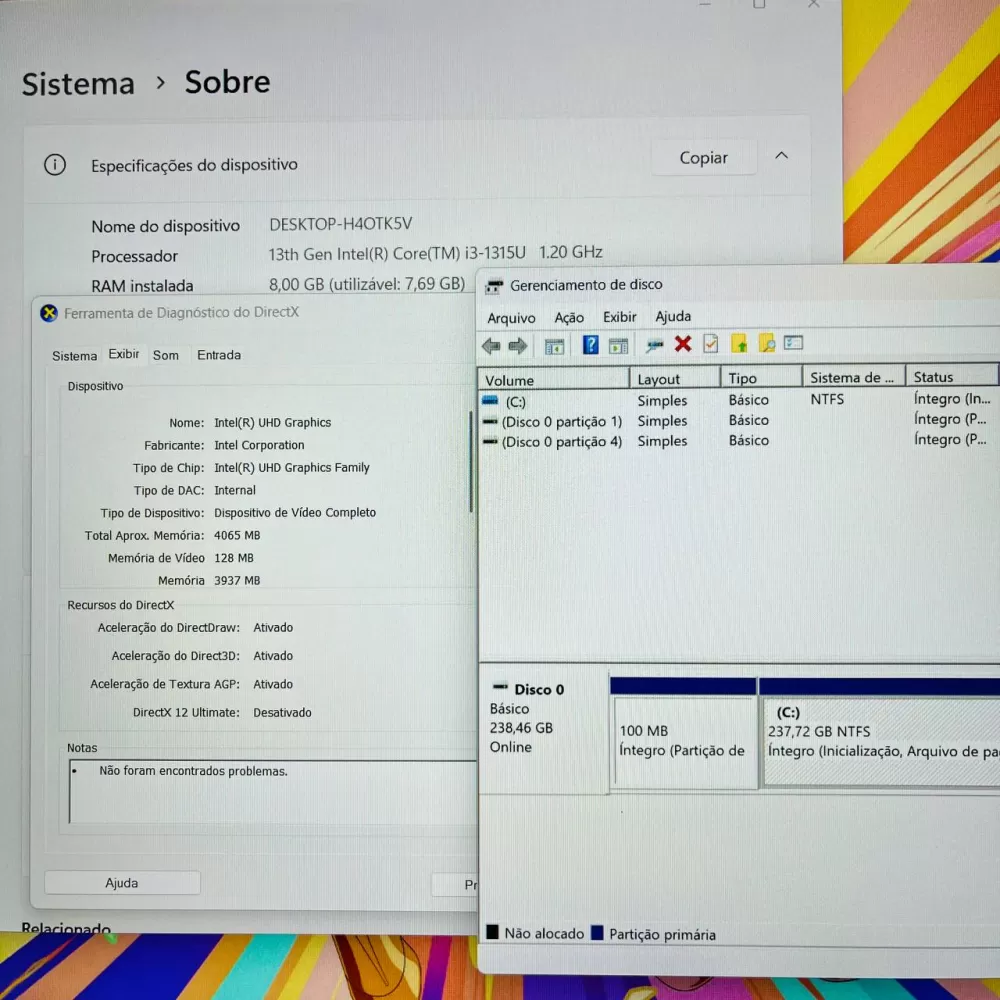Click Ajuda button in DirectX tool

[122, 883]
